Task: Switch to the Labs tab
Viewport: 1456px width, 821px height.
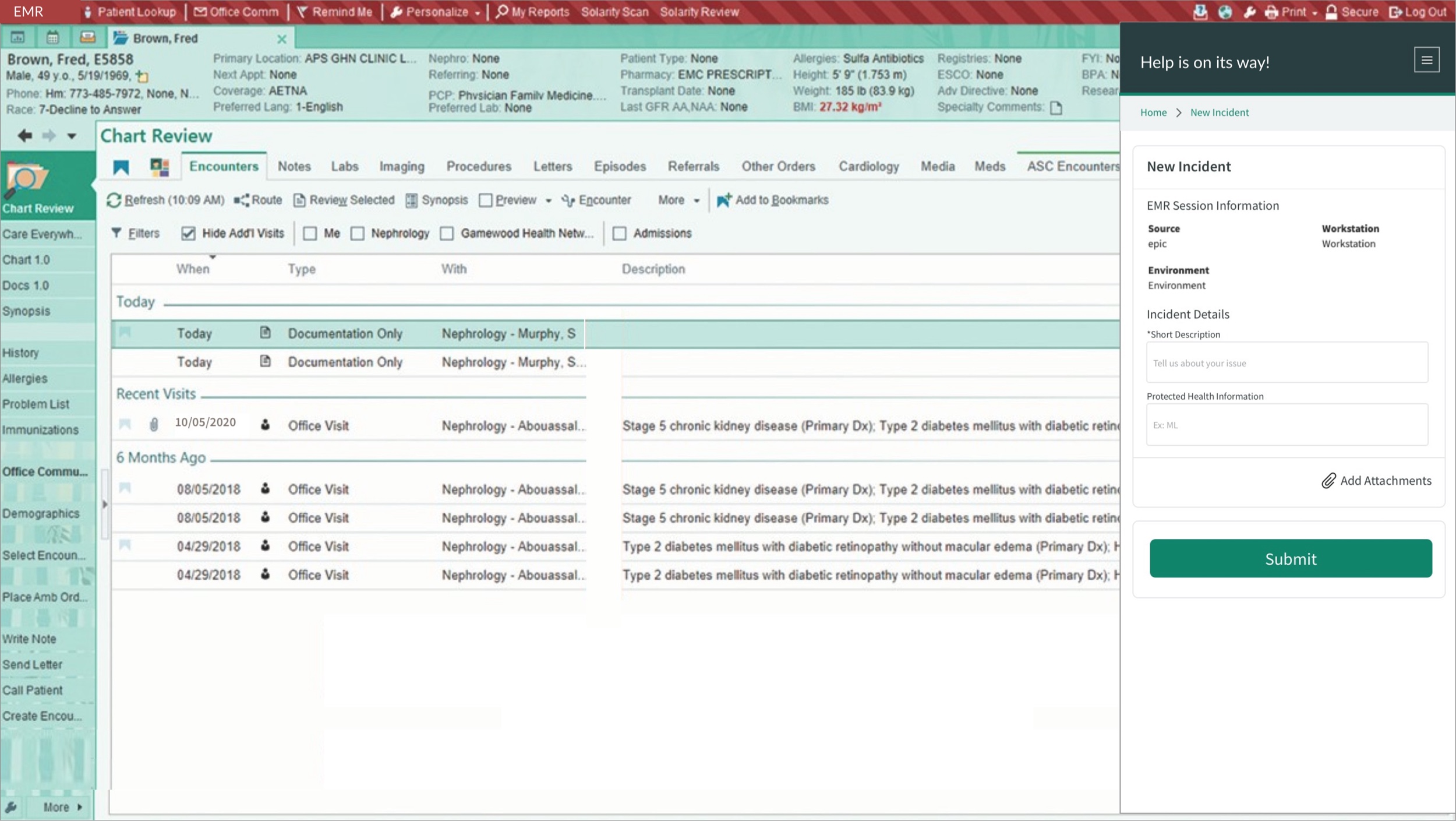Action: 345,167
